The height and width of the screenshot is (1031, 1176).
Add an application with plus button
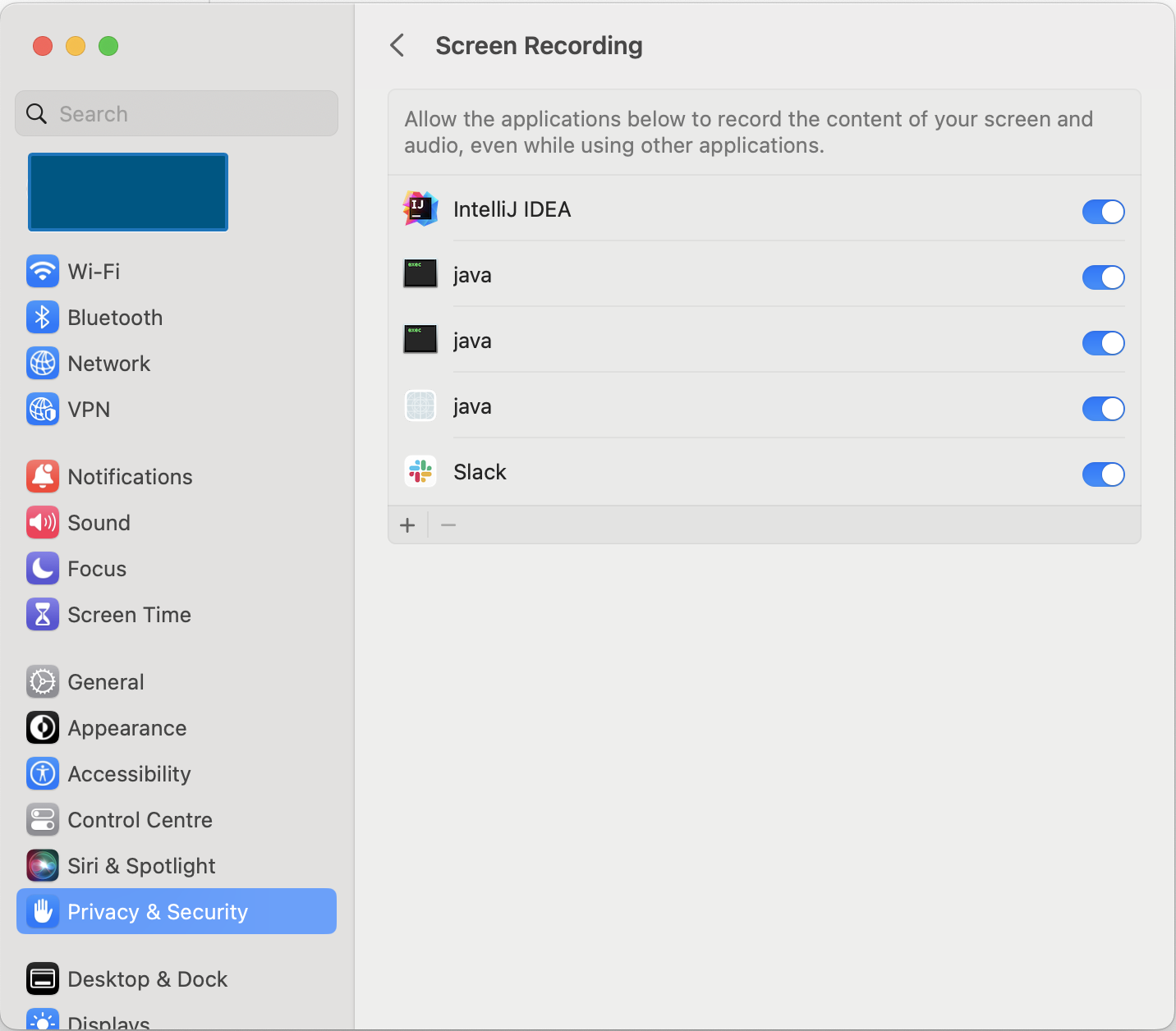point(407,525)
